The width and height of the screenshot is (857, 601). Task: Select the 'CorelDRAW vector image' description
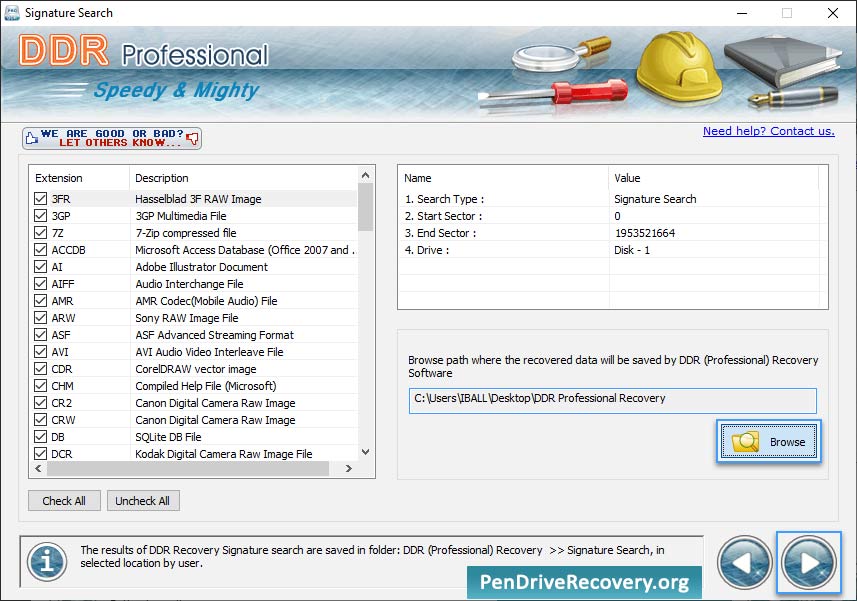(196, 369)
